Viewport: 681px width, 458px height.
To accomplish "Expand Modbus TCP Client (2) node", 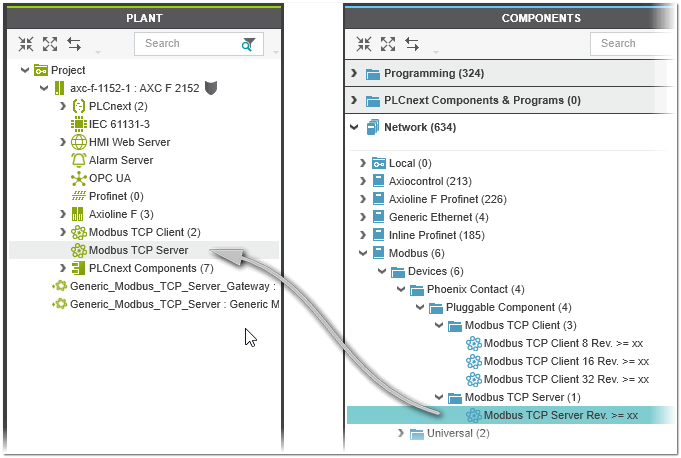I will click(x=63, y=232).
